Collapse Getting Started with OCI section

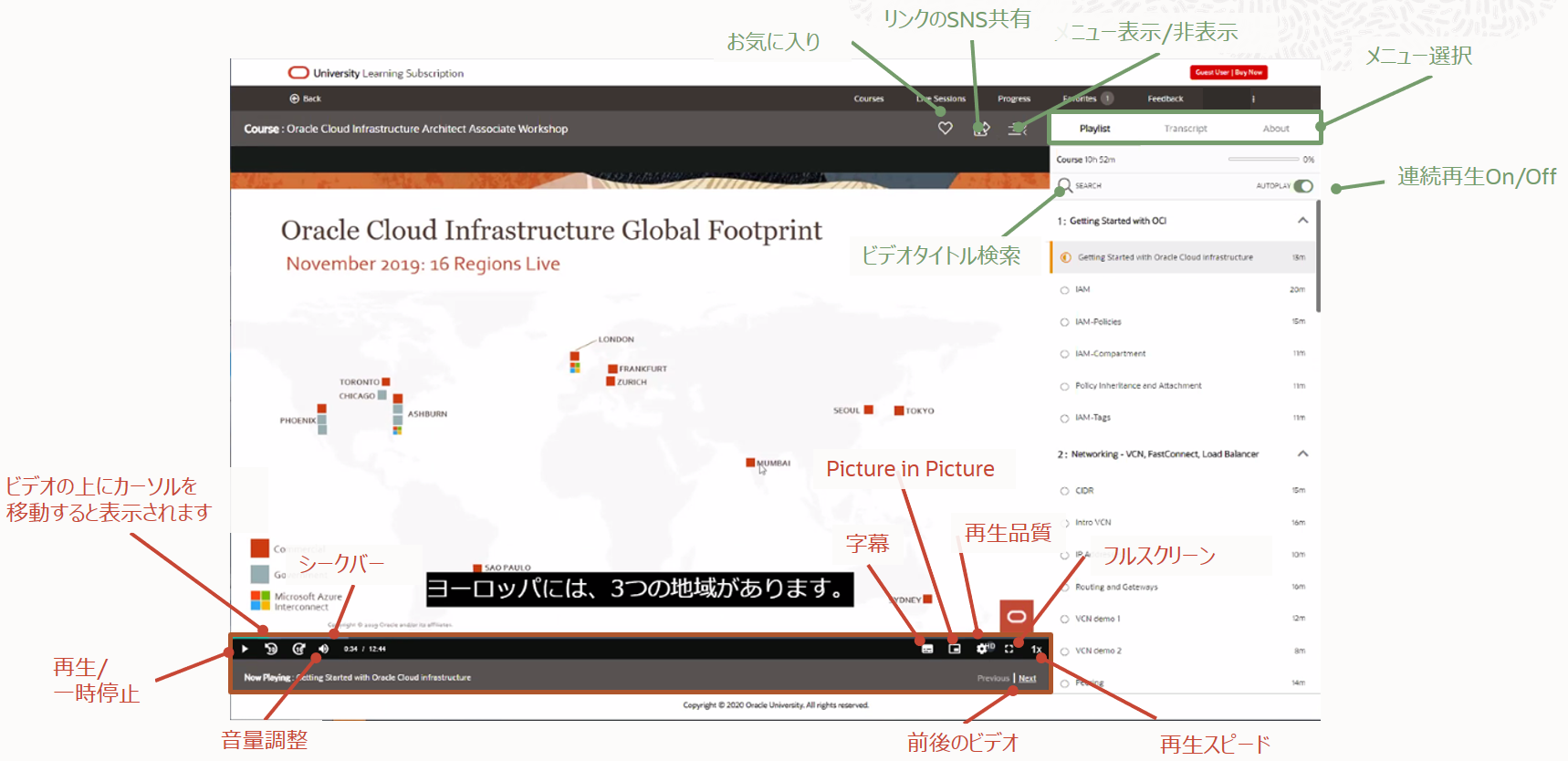pyautogui.click(x=1302, y=221)
